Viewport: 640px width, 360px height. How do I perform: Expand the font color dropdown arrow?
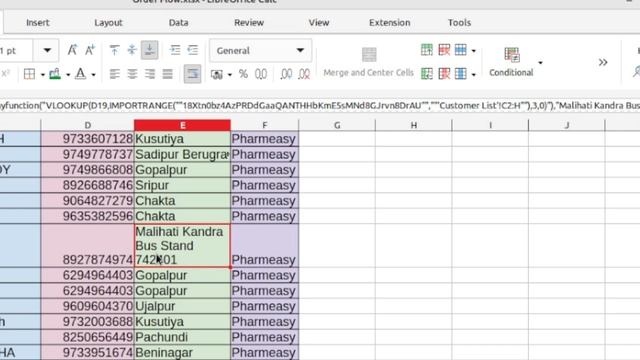coord(93,75)
